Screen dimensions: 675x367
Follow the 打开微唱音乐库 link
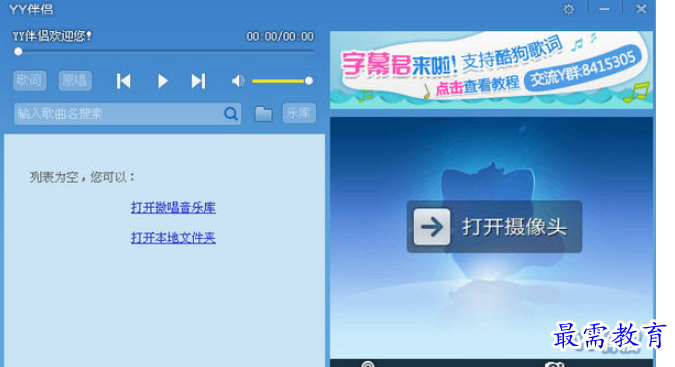point(173,208)
